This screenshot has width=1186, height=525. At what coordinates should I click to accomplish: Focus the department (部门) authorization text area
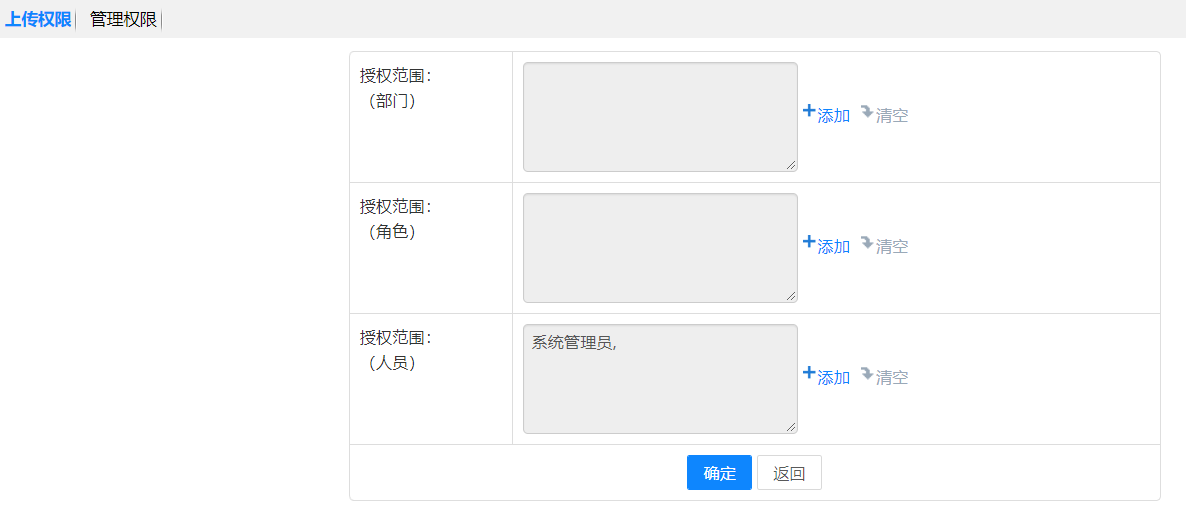point(660,117)
